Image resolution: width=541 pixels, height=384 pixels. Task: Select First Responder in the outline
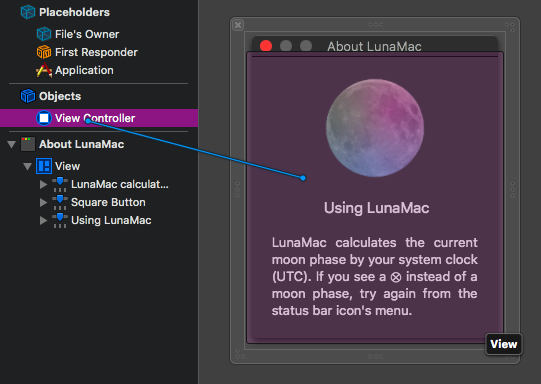(x=96, y=52)
